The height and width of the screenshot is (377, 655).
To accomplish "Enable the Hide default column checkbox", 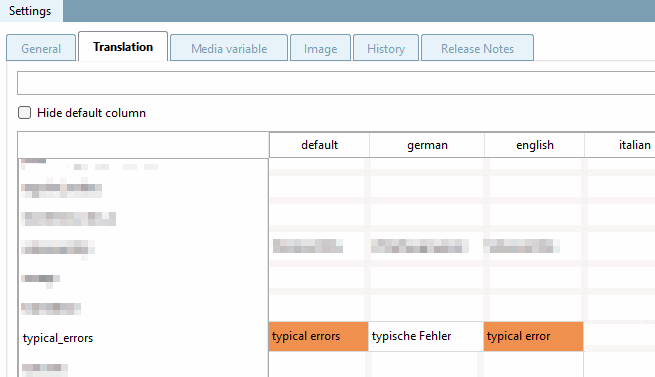I will click(x=24, y=112).
